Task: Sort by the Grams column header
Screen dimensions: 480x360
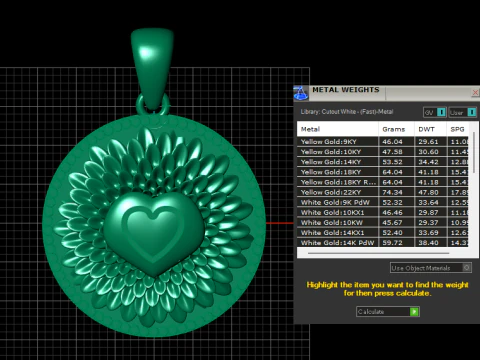Action: (x=396, y=129)
